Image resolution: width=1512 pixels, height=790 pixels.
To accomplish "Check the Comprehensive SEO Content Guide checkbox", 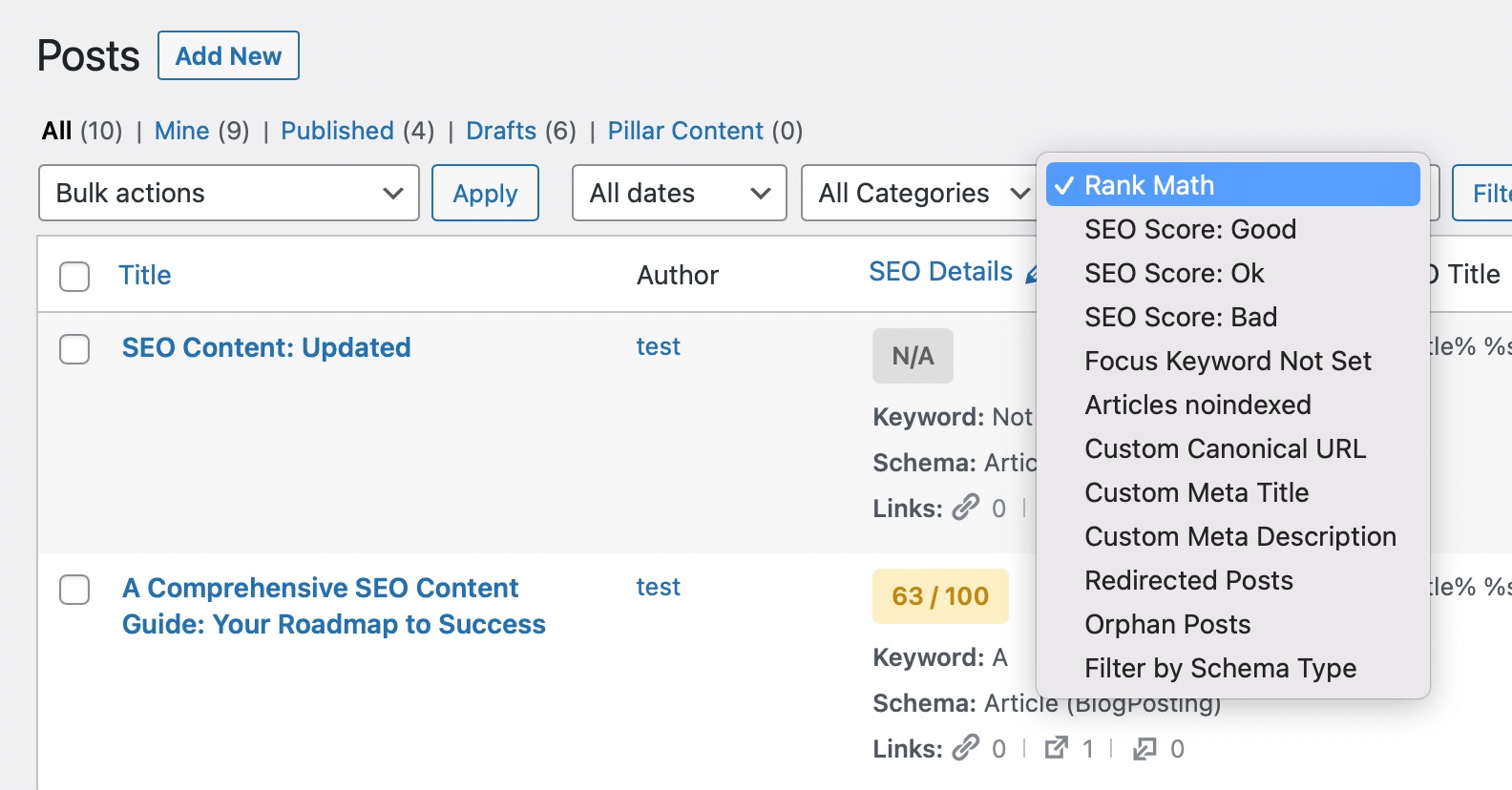I will (x=74, y=590).
